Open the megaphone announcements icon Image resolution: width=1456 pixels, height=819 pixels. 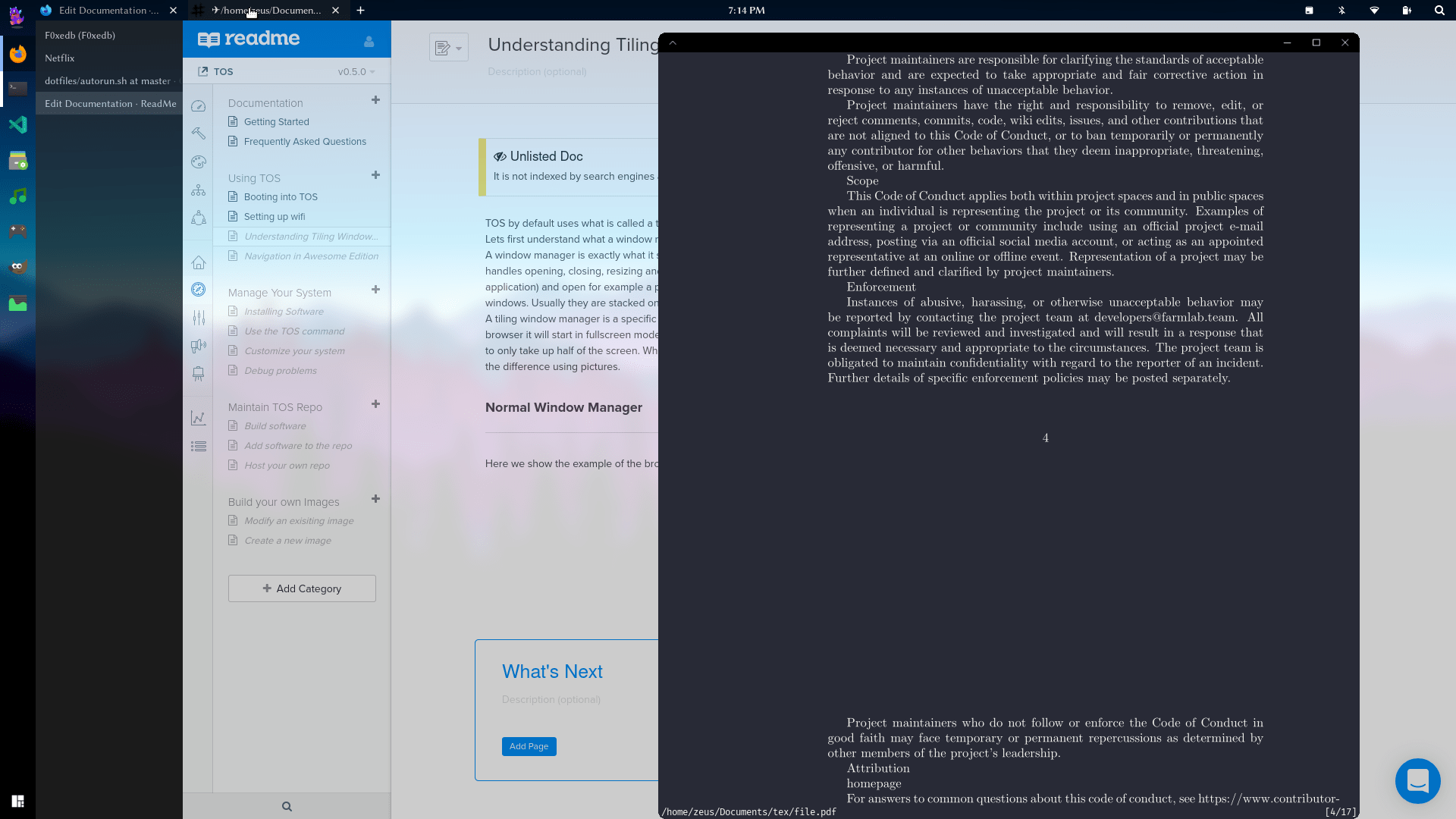tap(198, 346)
